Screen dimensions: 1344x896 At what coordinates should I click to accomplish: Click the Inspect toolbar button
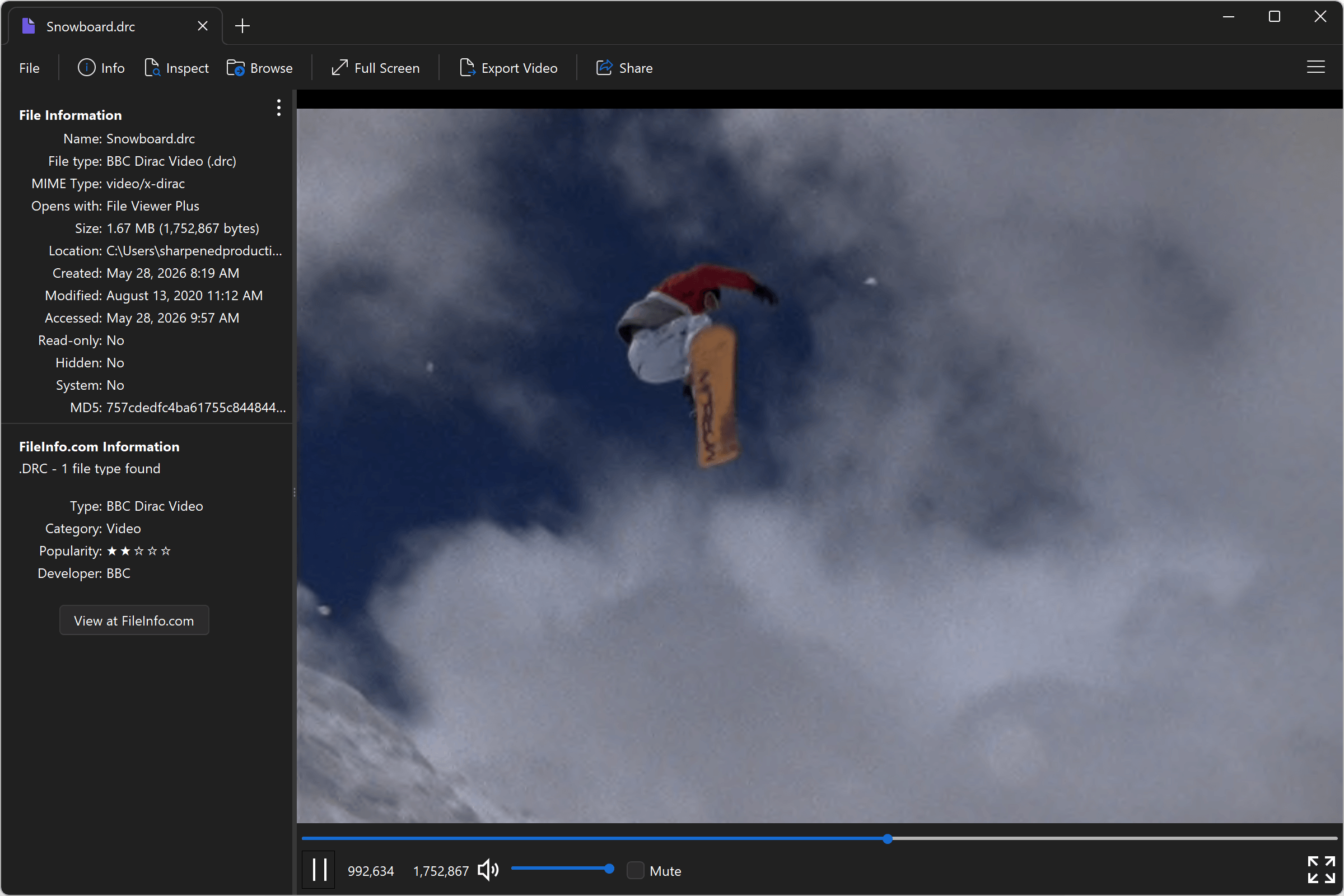click(x=176, y=68)
